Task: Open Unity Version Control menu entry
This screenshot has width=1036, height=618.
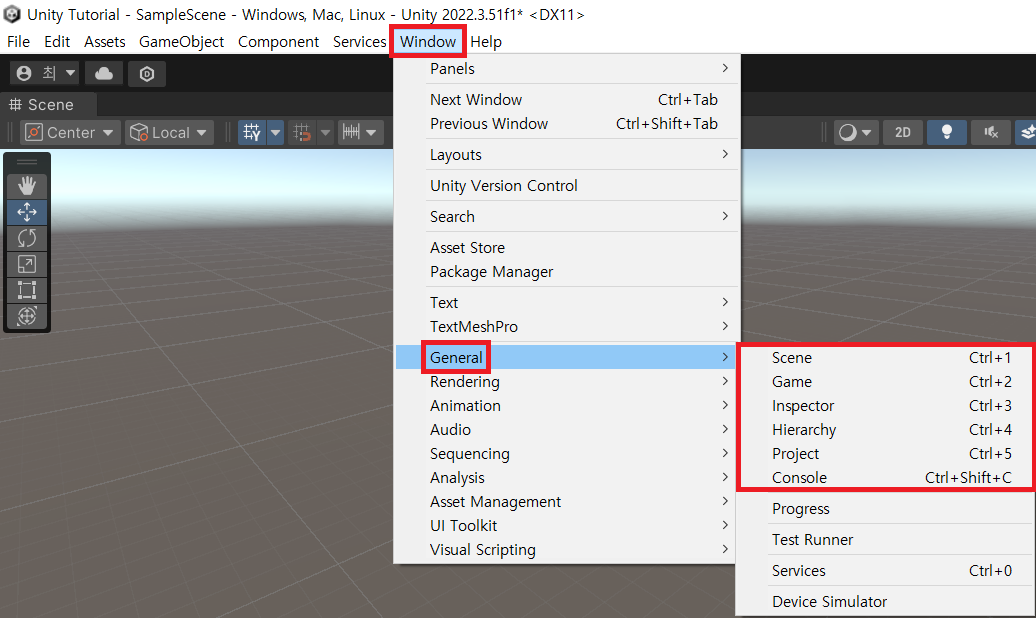Action: 566,186
